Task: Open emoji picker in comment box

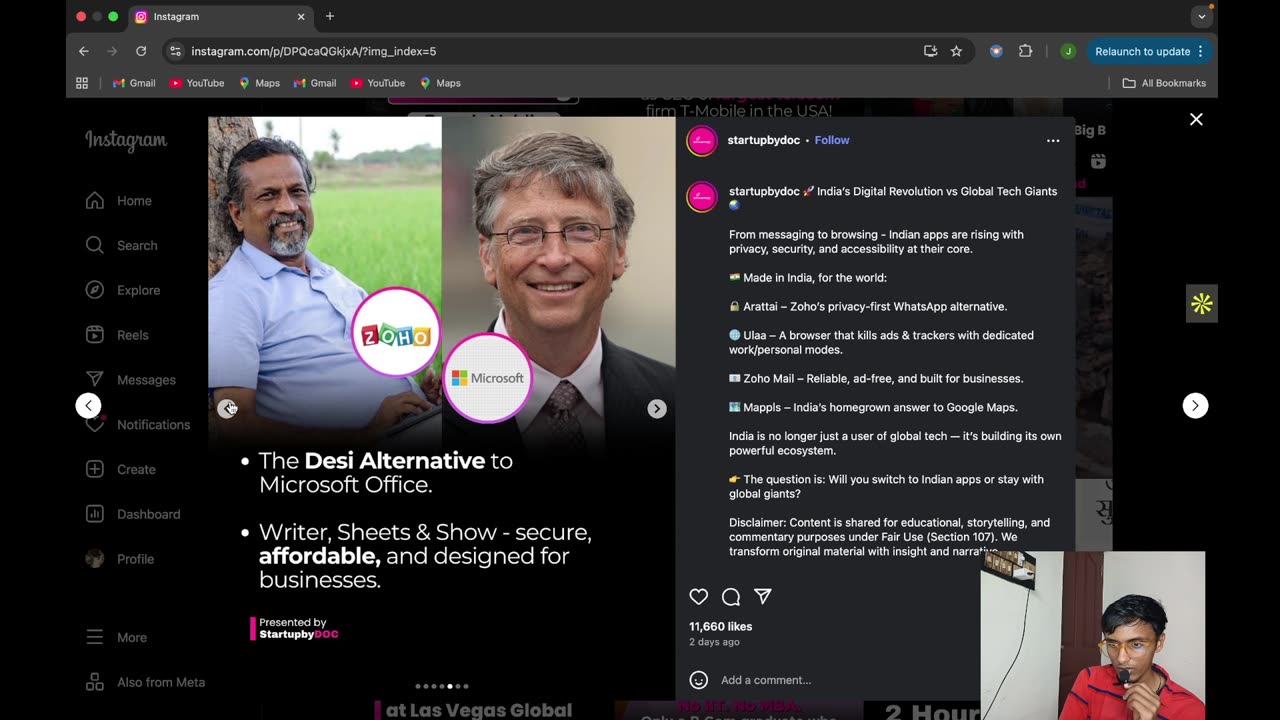Action: tap(699, 680)
